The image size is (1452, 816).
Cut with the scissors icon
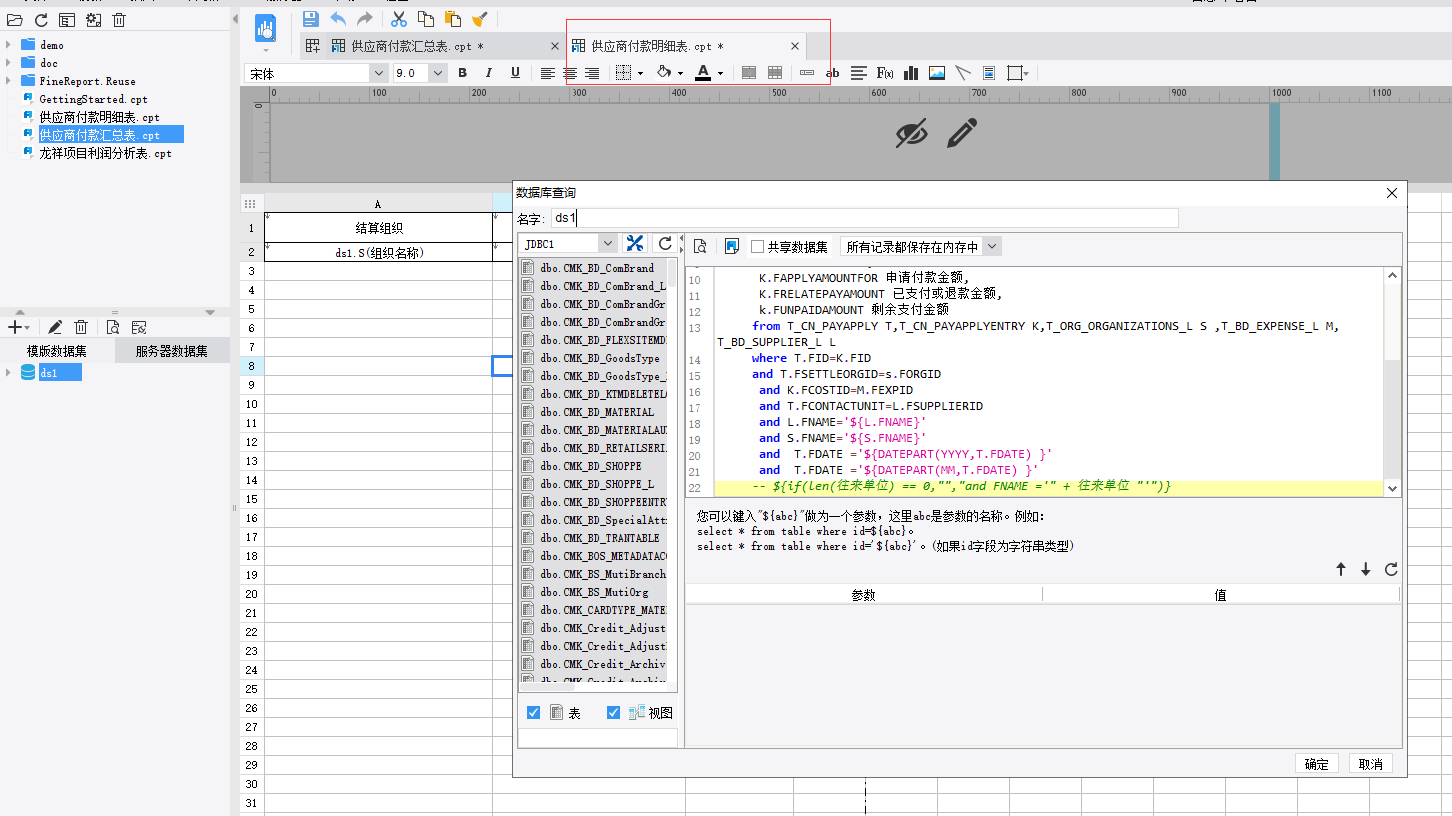click(x=399, y=19)
